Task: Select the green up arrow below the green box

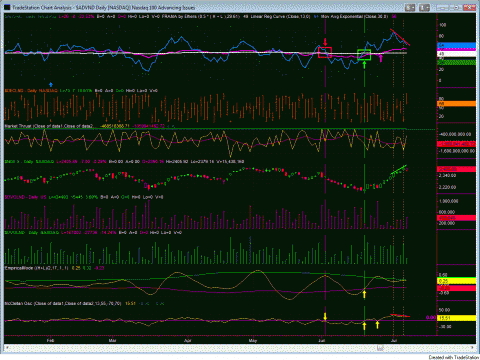Action: [364, 65]
